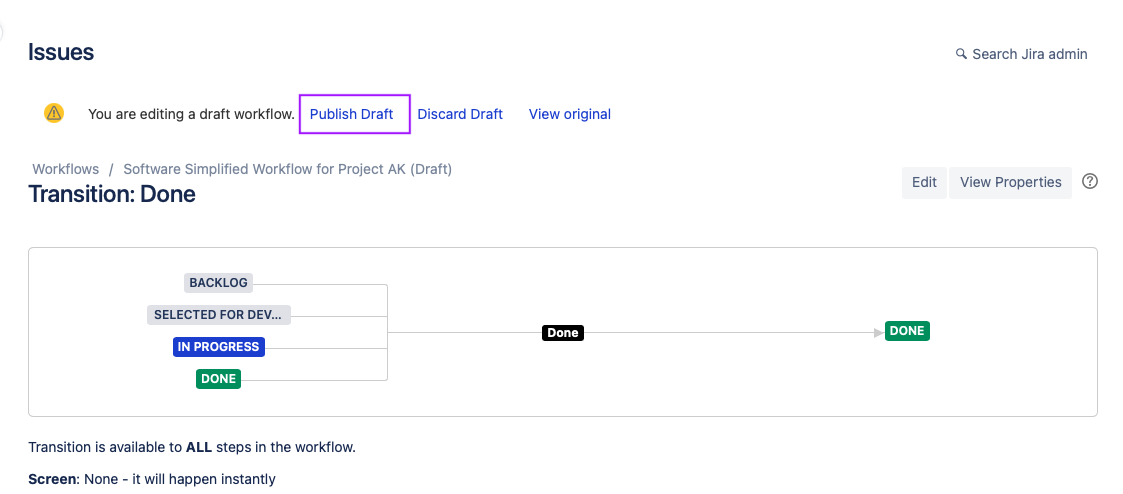The width and height of the screenshot is (1123, 494).
Task: Select the SELECTED FOR DEV... status lozenge
Action: click(219, 315)
